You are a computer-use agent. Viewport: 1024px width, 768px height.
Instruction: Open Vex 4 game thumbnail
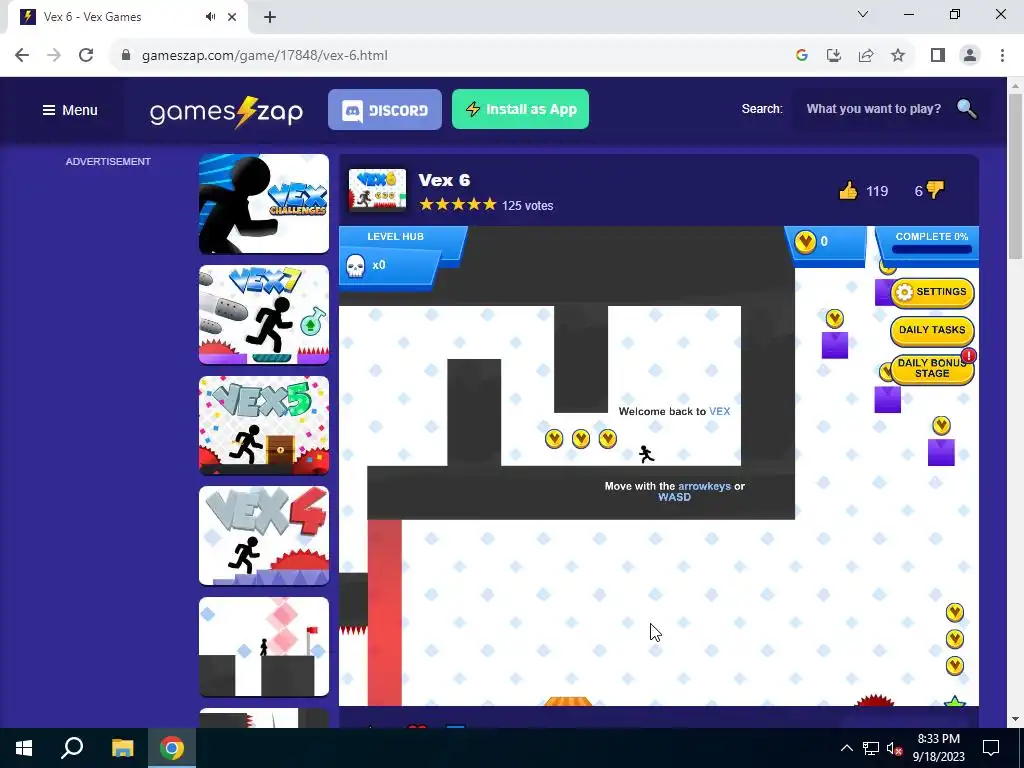pos(264,536)
